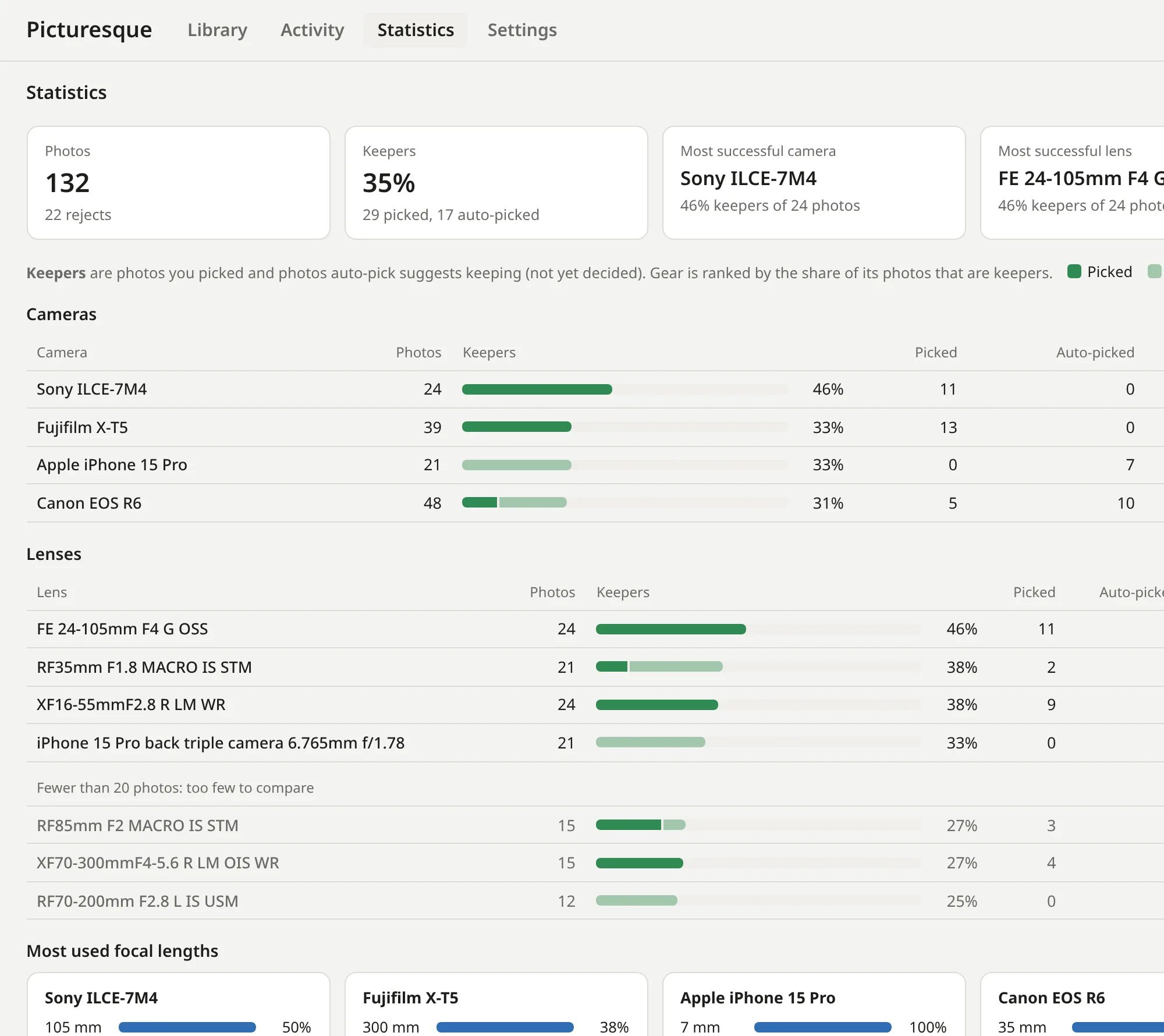Open the Photos 132 summary card
1164x1036 pixels.
pos(179,183)
